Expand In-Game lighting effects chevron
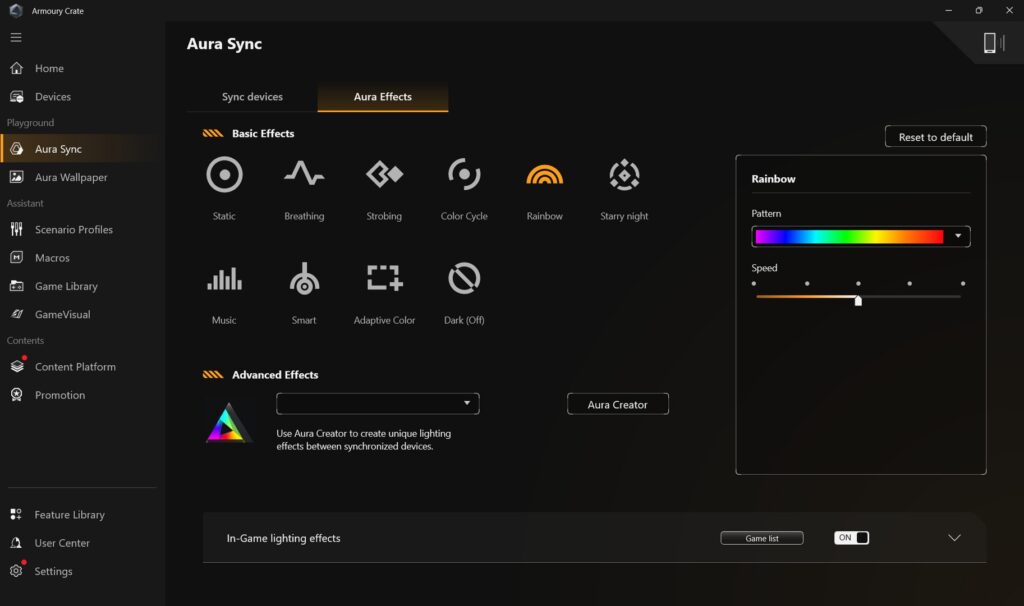Screen dimensions: 1024x606 954,537
